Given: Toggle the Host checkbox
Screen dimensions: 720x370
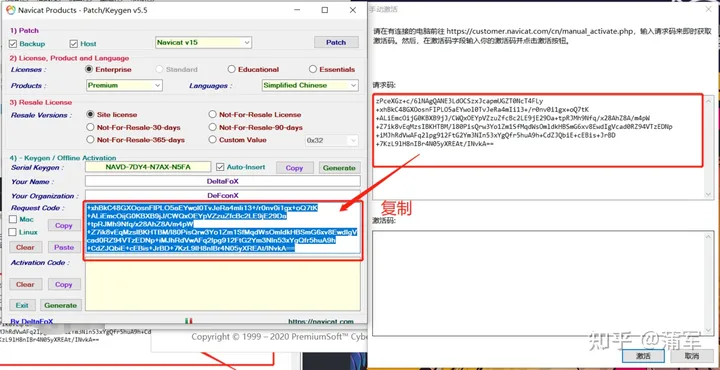Looking at the screenshot, I should pos(73,44).
